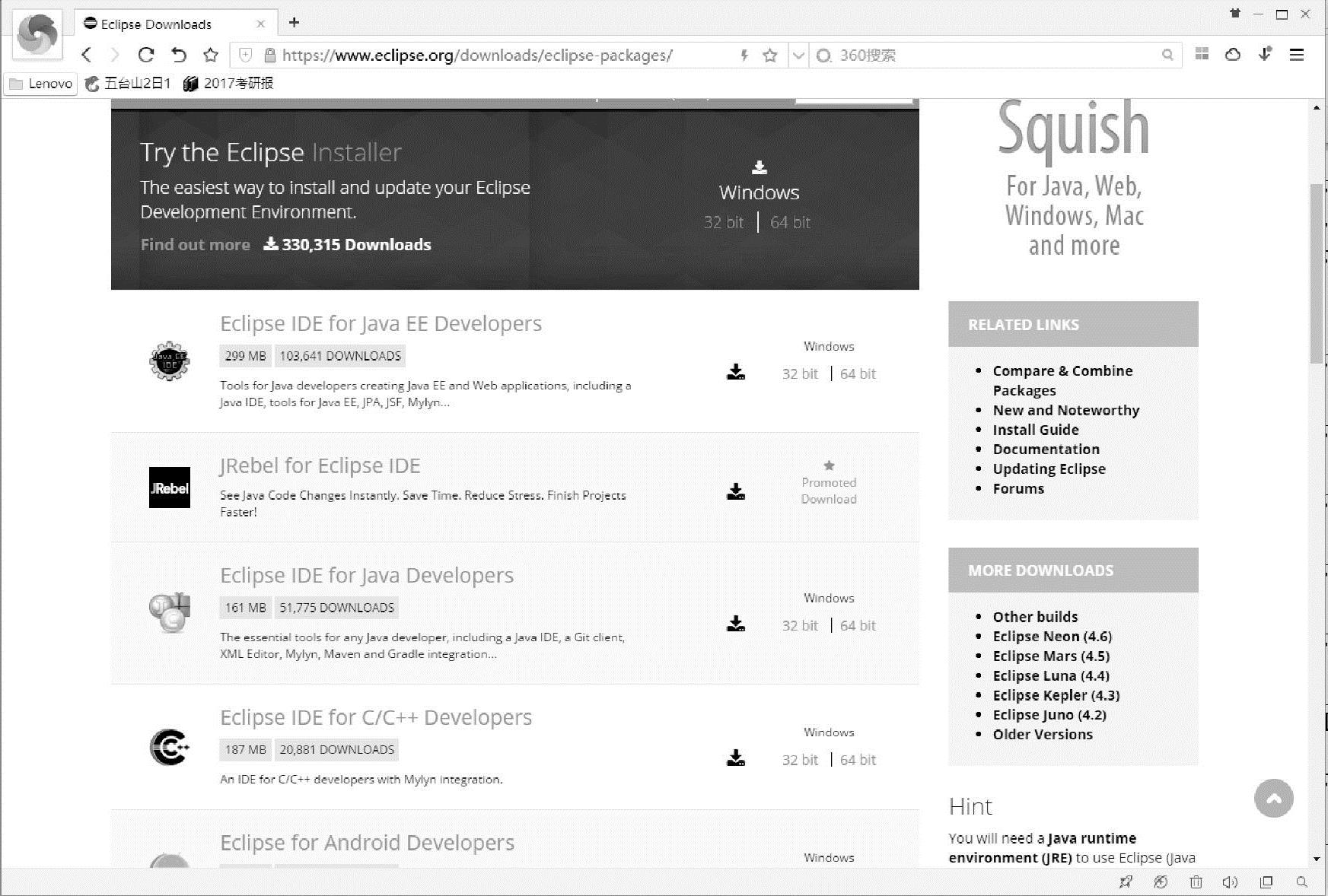Open Eclipse for Android Developers title

367,843
